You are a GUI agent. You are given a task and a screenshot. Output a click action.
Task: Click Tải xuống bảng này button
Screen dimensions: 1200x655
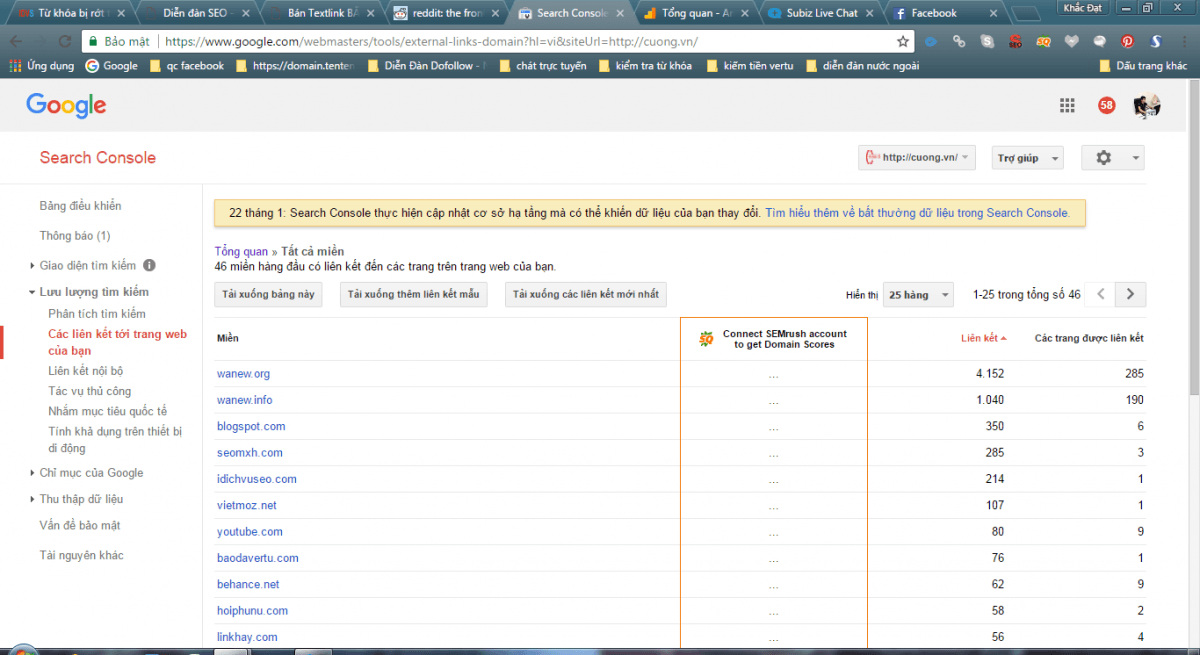pyautogui.click(x=268, y=295)
